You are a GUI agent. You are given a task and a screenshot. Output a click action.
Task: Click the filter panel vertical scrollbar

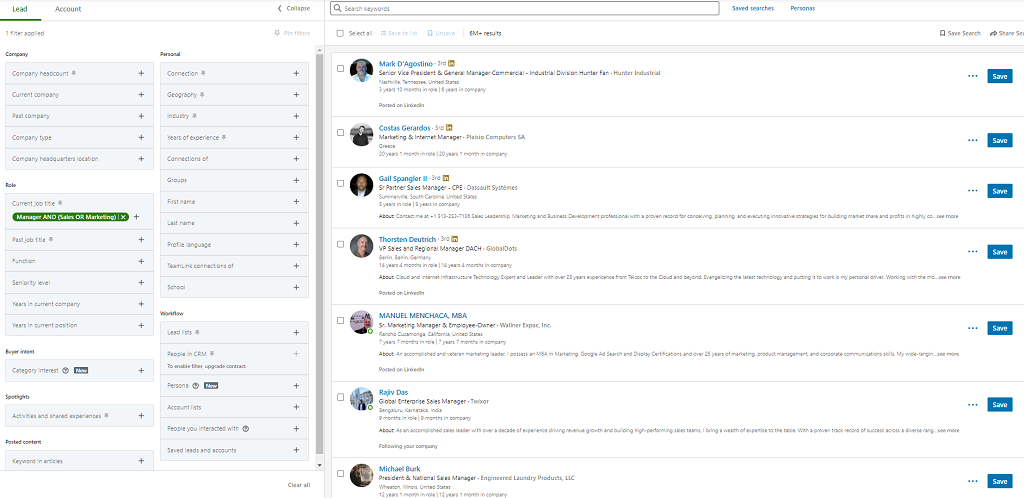click(x=319, y=255)
